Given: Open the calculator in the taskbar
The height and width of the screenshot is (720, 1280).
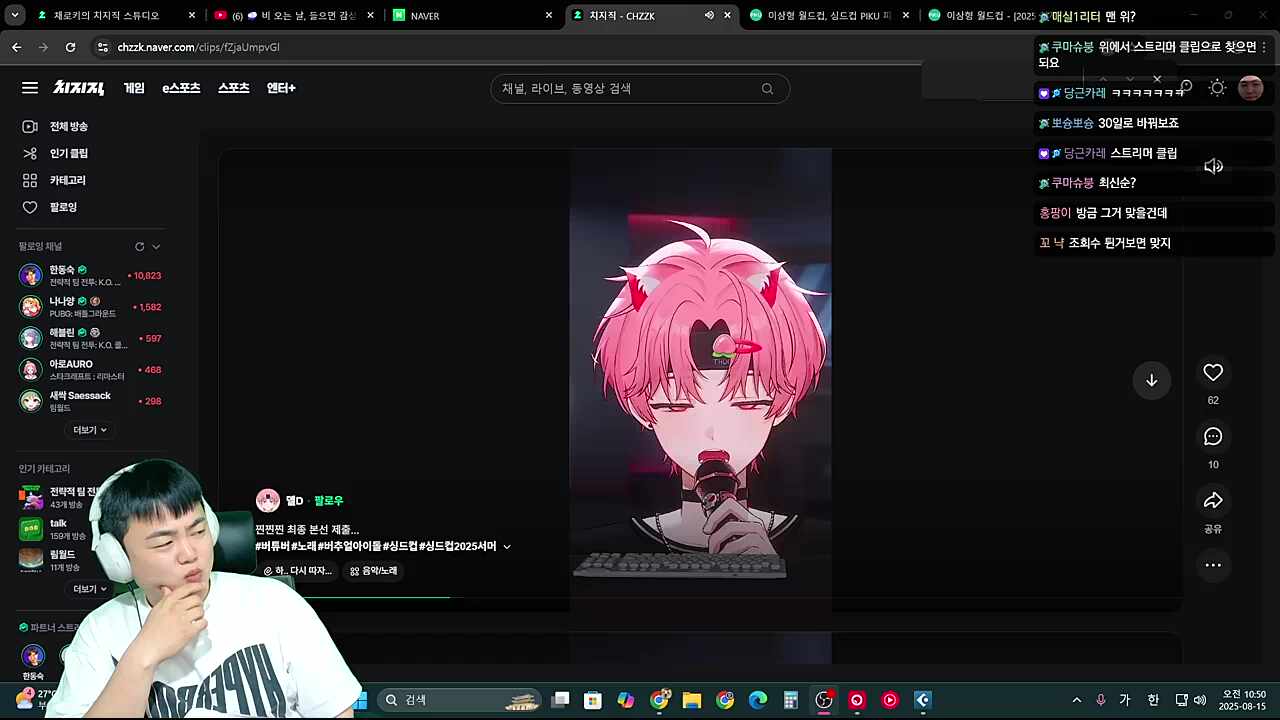Looking at the screenshot, I should click(x=791, y=700).
